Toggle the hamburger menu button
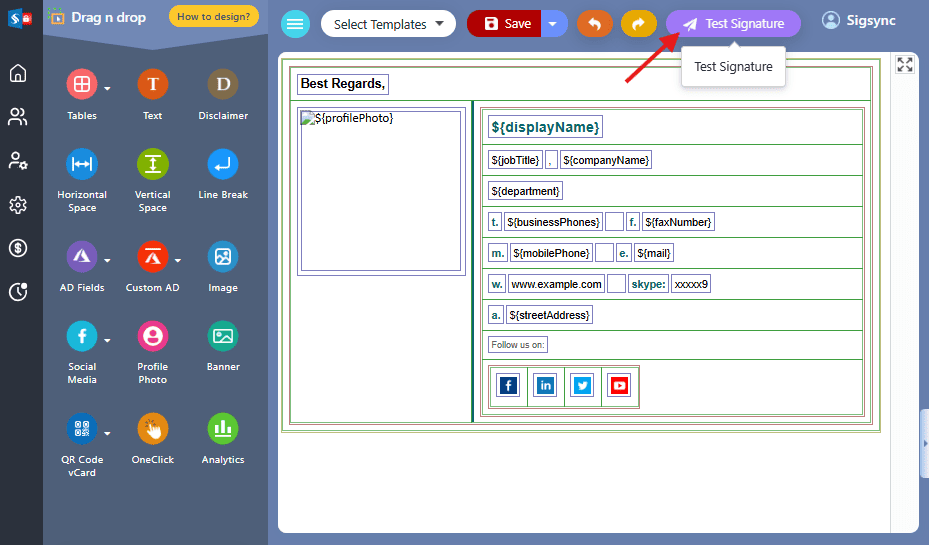929x545 pixels. point(295,24)
